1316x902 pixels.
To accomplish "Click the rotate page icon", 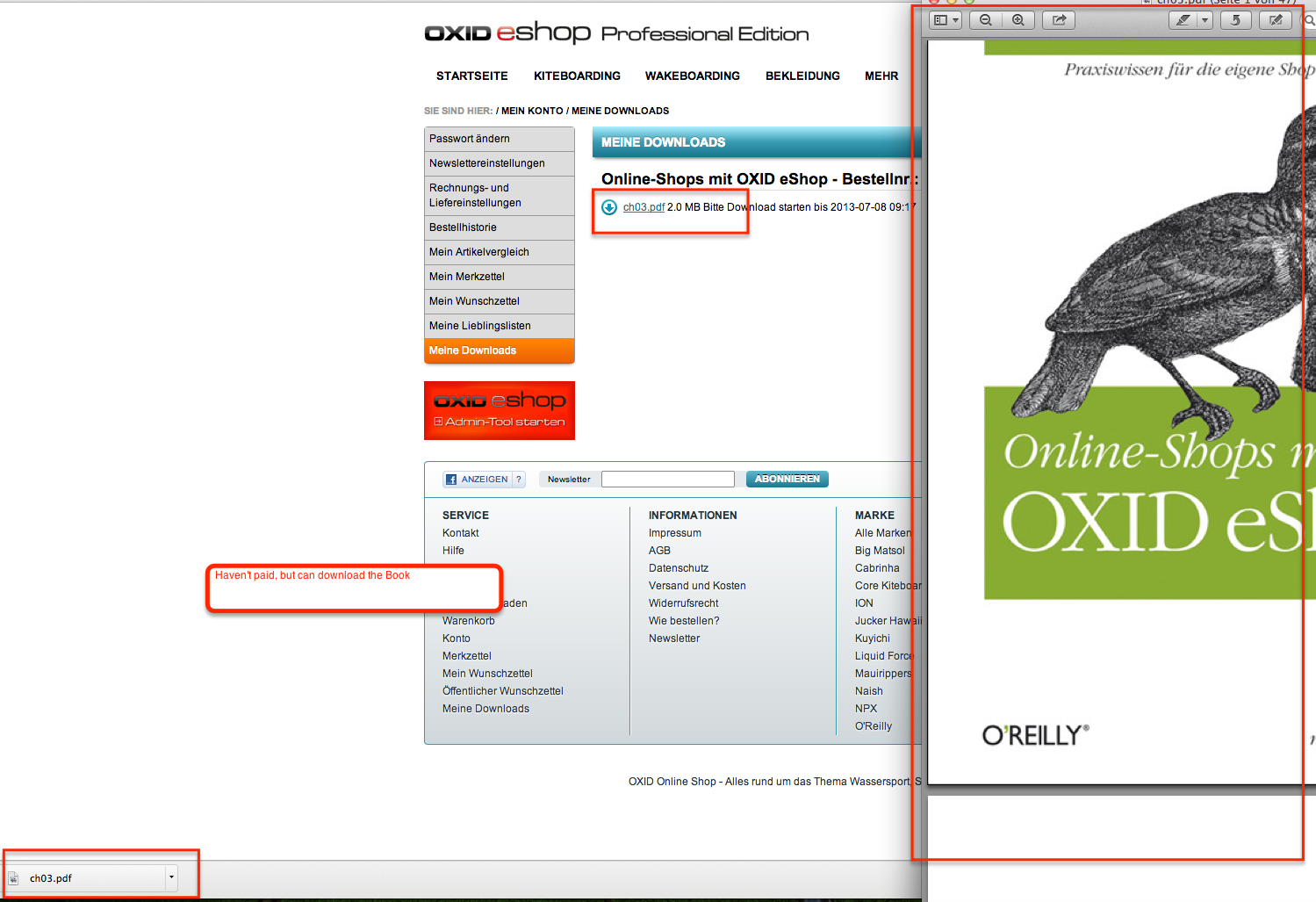I will (x=1235, y=20).
